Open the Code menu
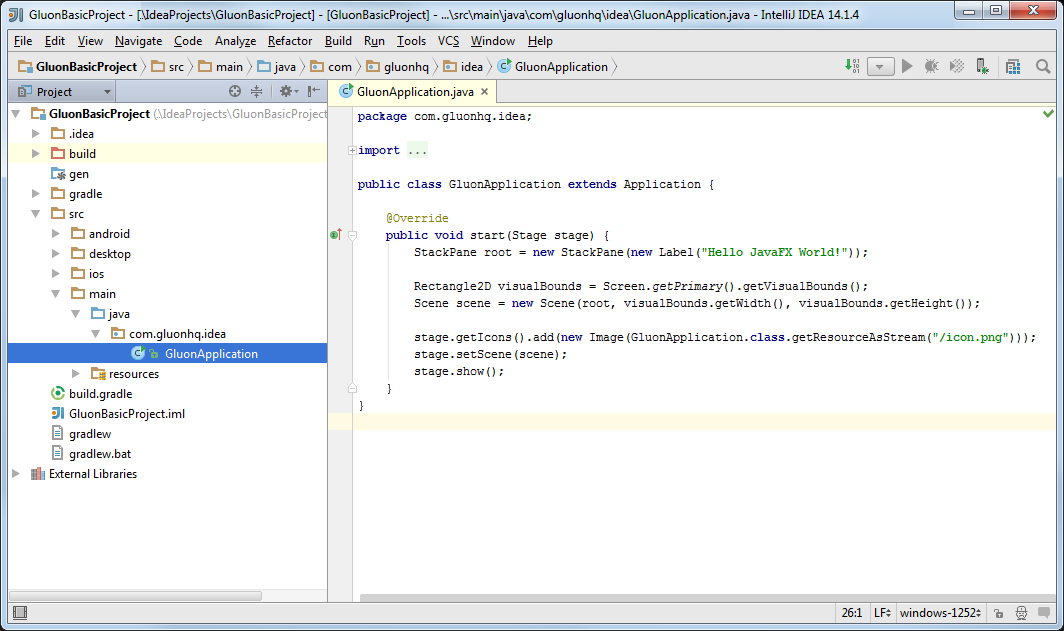Screen dimensions: 1064x631 [188, 41]
